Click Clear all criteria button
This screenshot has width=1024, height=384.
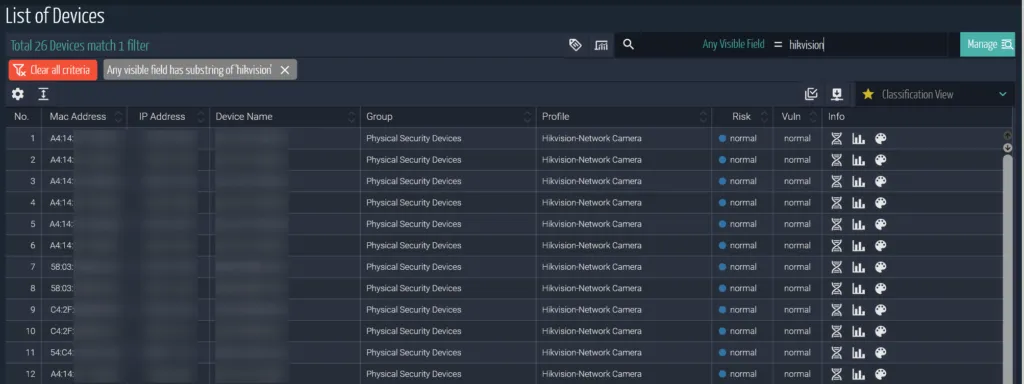coord(53,70)
